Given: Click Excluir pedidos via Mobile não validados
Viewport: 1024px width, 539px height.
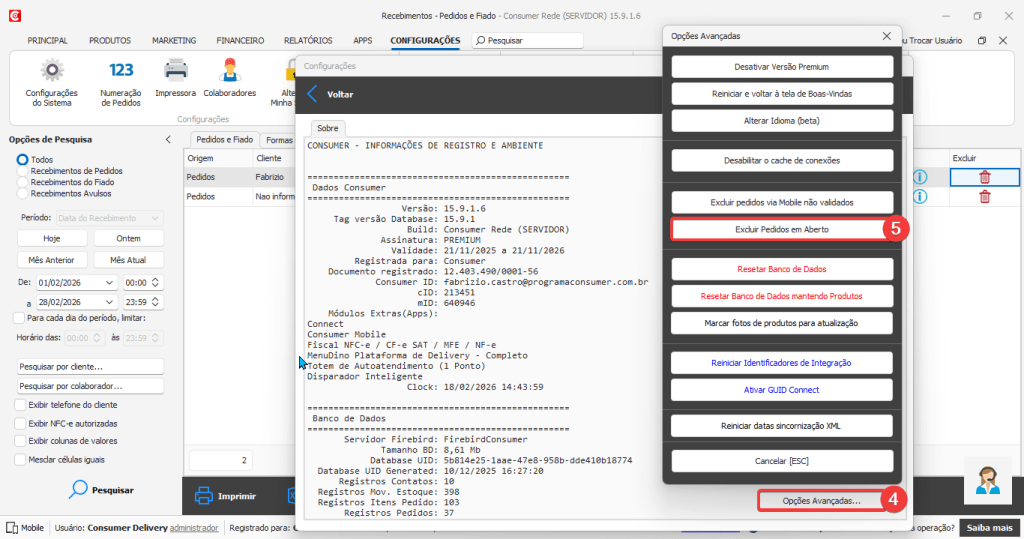Looking at the screenshot, I should point(782,203).
